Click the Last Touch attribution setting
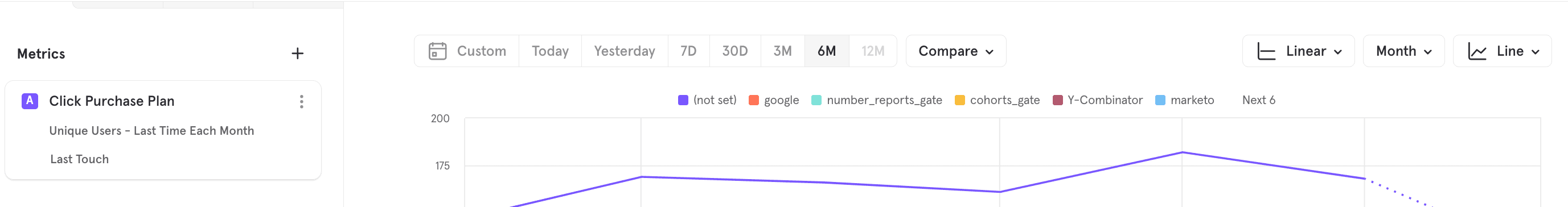 pos(80,159)
